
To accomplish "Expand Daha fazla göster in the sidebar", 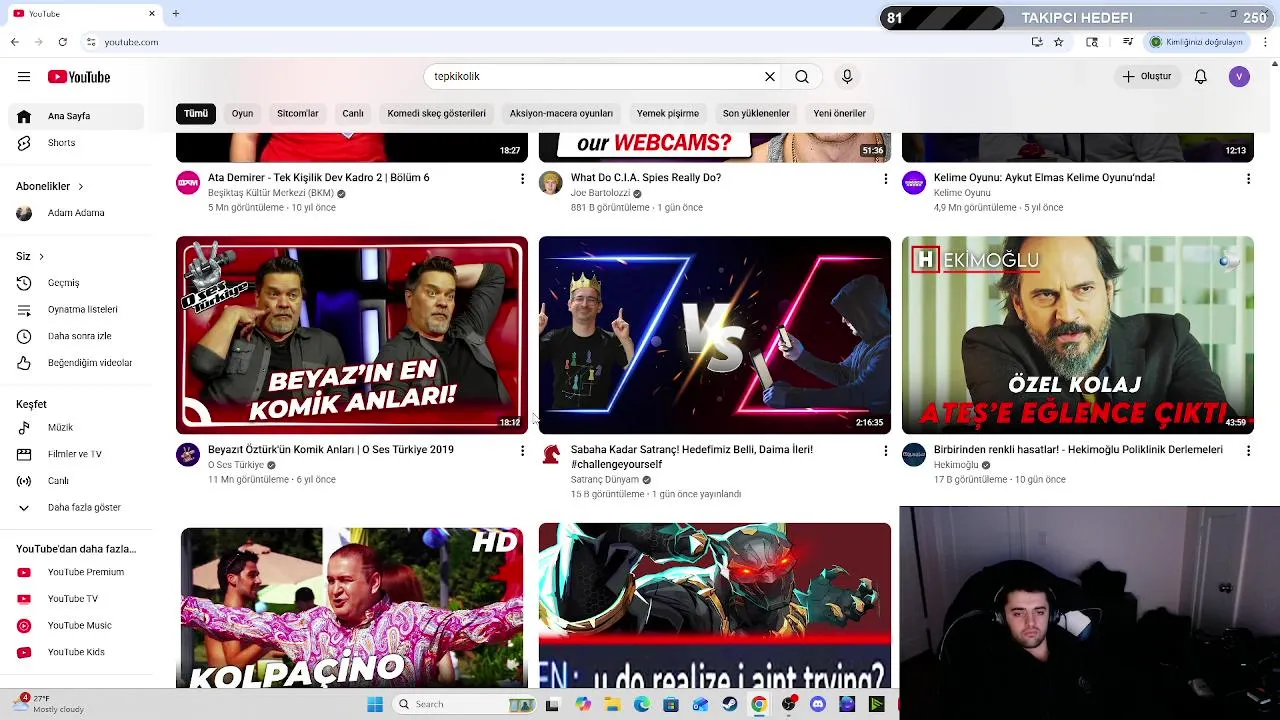I will click(x=78, y=508).
